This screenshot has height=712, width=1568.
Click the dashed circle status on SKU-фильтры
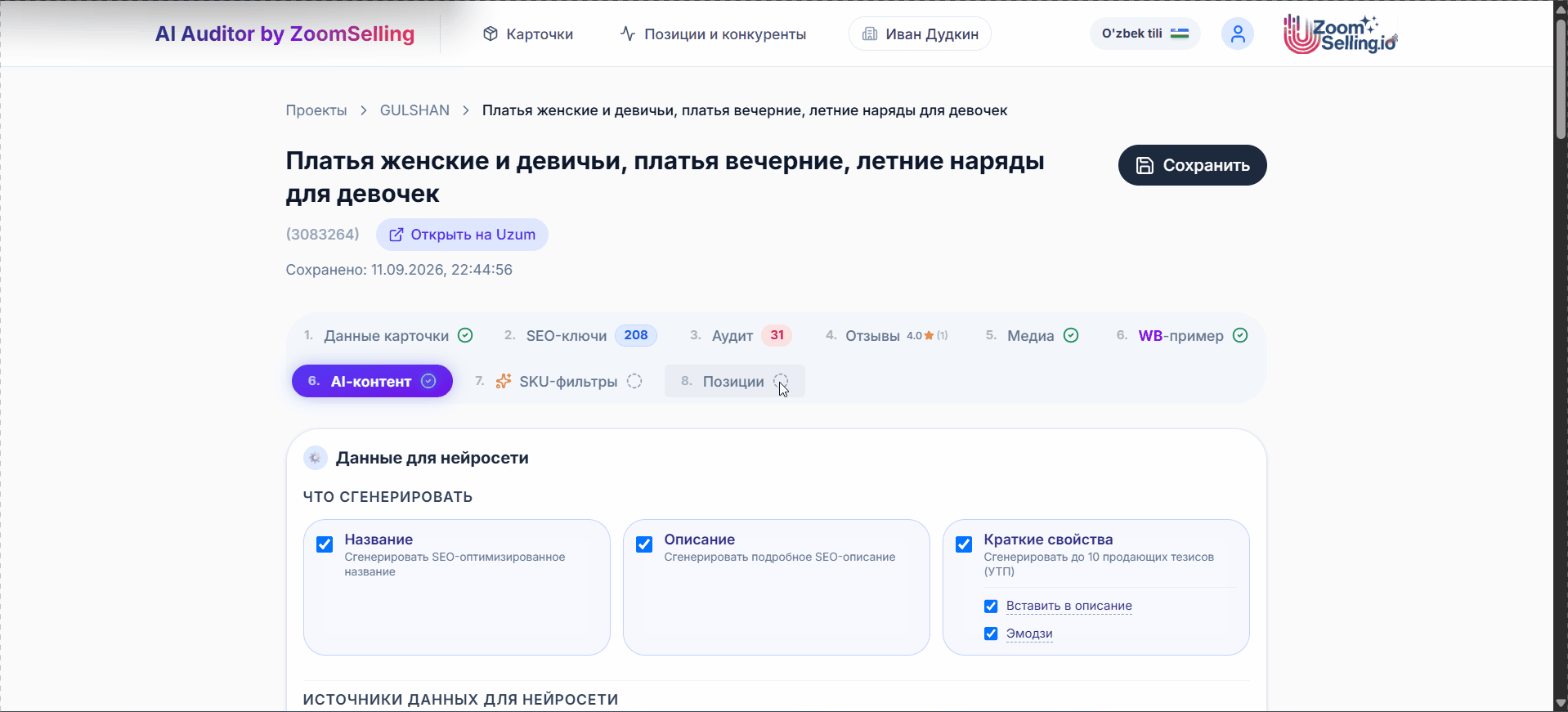[634, 381]
